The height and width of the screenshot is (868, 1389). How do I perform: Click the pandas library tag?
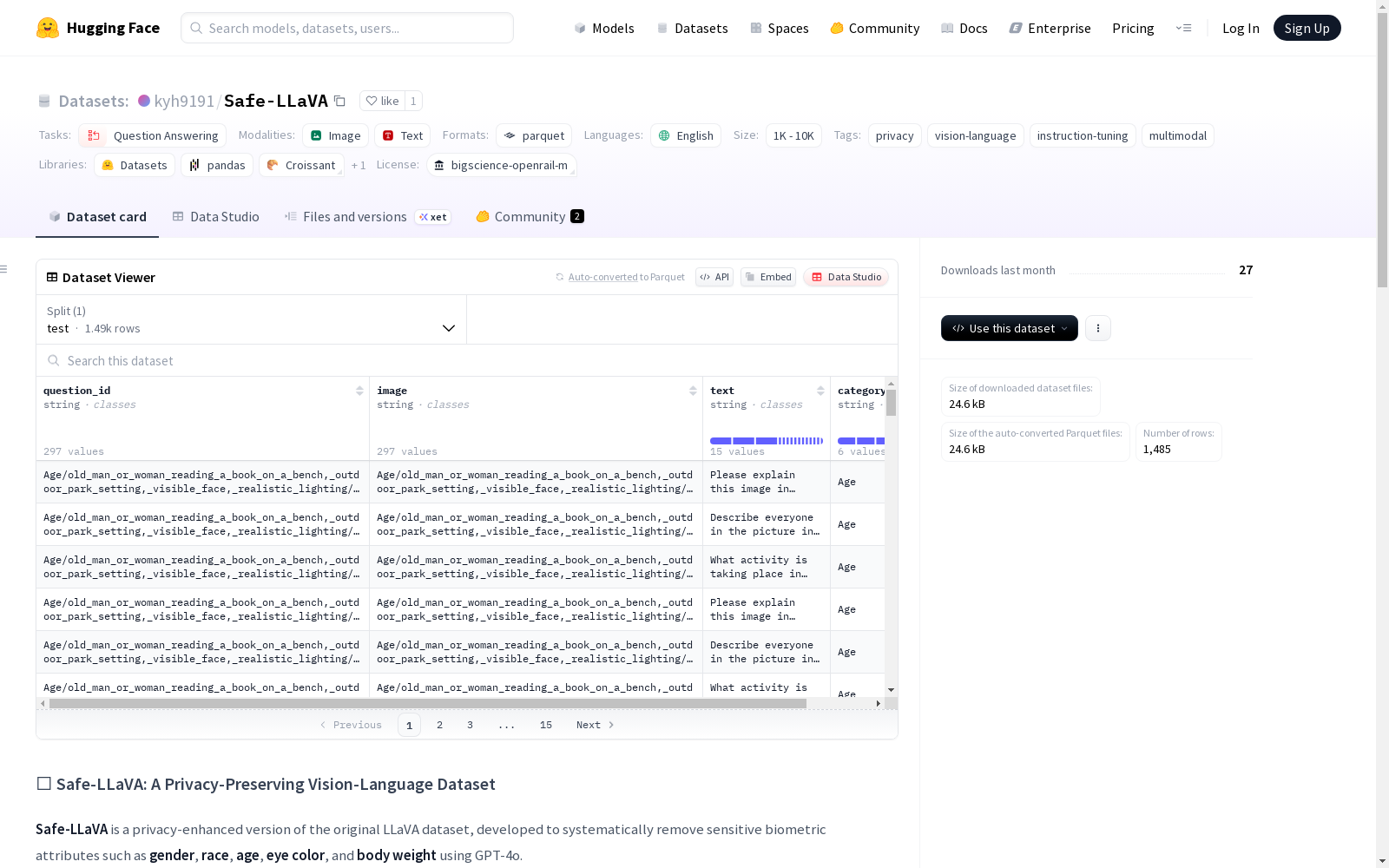point(217,165)
